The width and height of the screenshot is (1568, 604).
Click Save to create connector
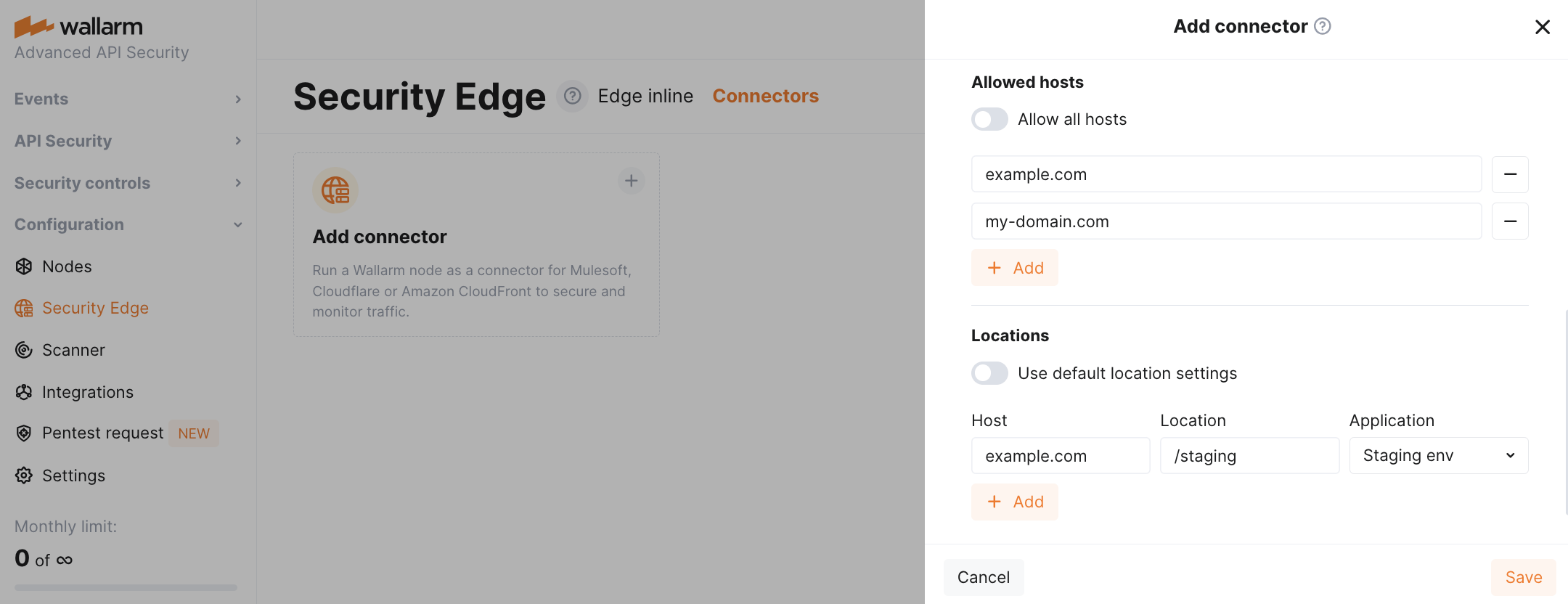1523,577
